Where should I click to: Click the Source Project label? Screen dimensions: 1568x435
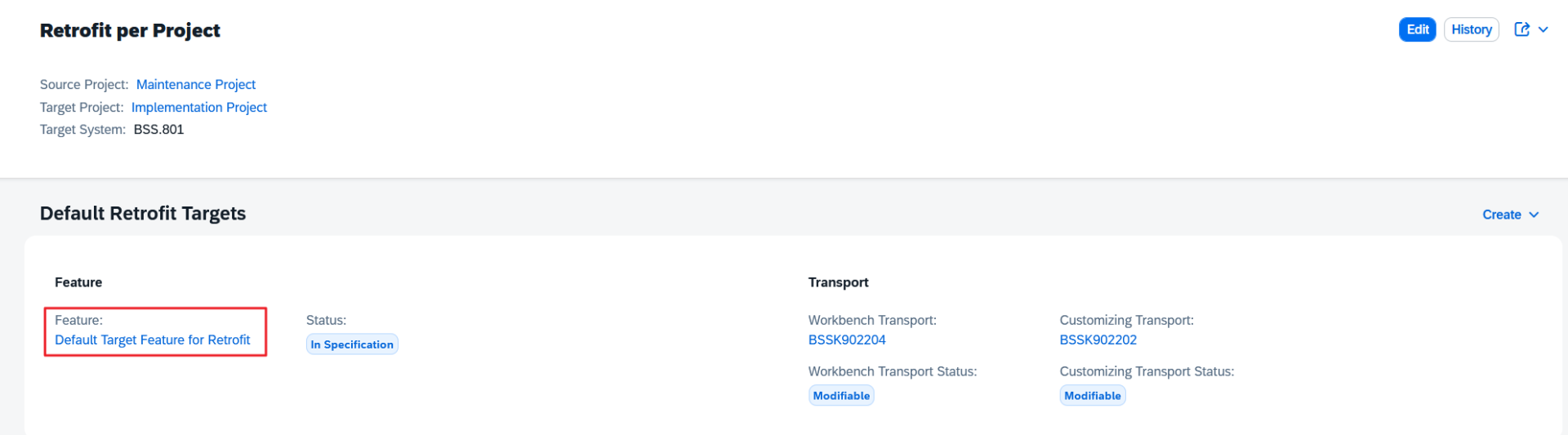pyautogui.click(x=84, y=84)
